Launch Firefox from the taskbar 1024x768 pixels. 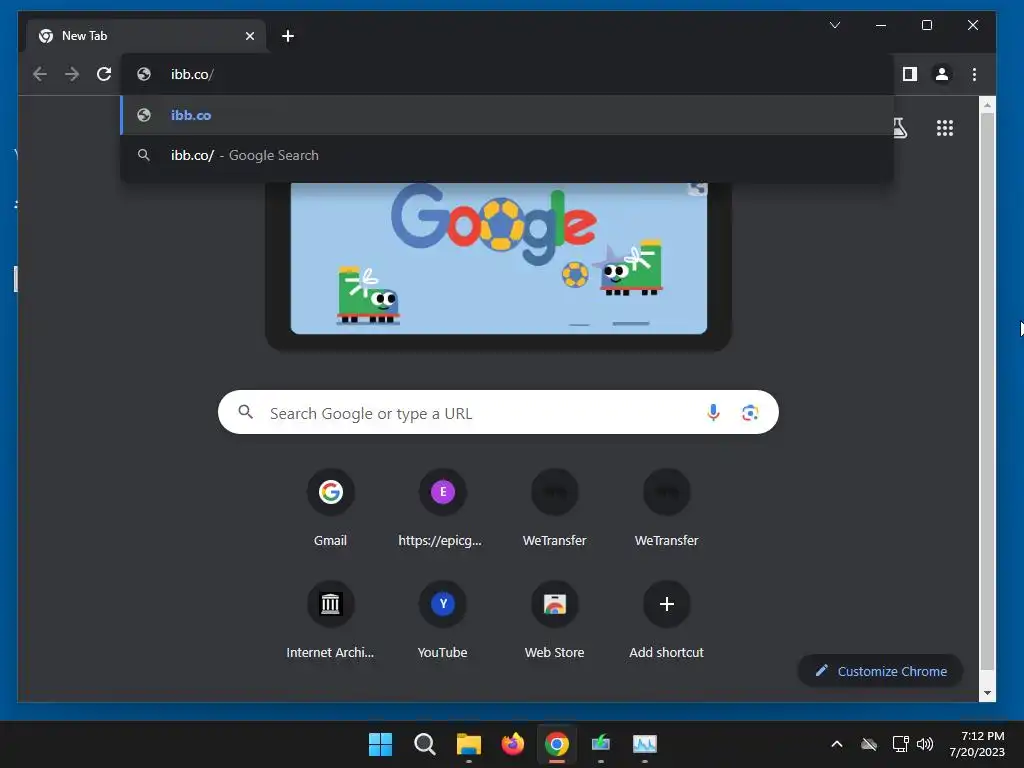click(513, 744)
